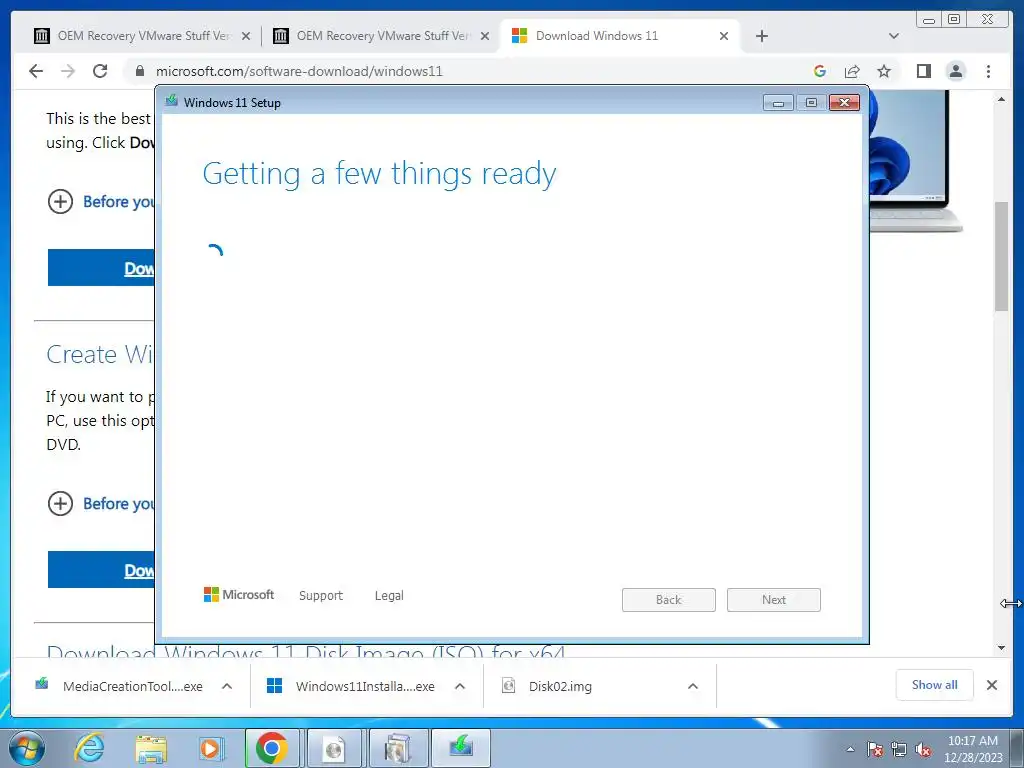Click the Chrome forward arrow
The height and width of the screenshot is (768, 1024).
click(68, 71)
